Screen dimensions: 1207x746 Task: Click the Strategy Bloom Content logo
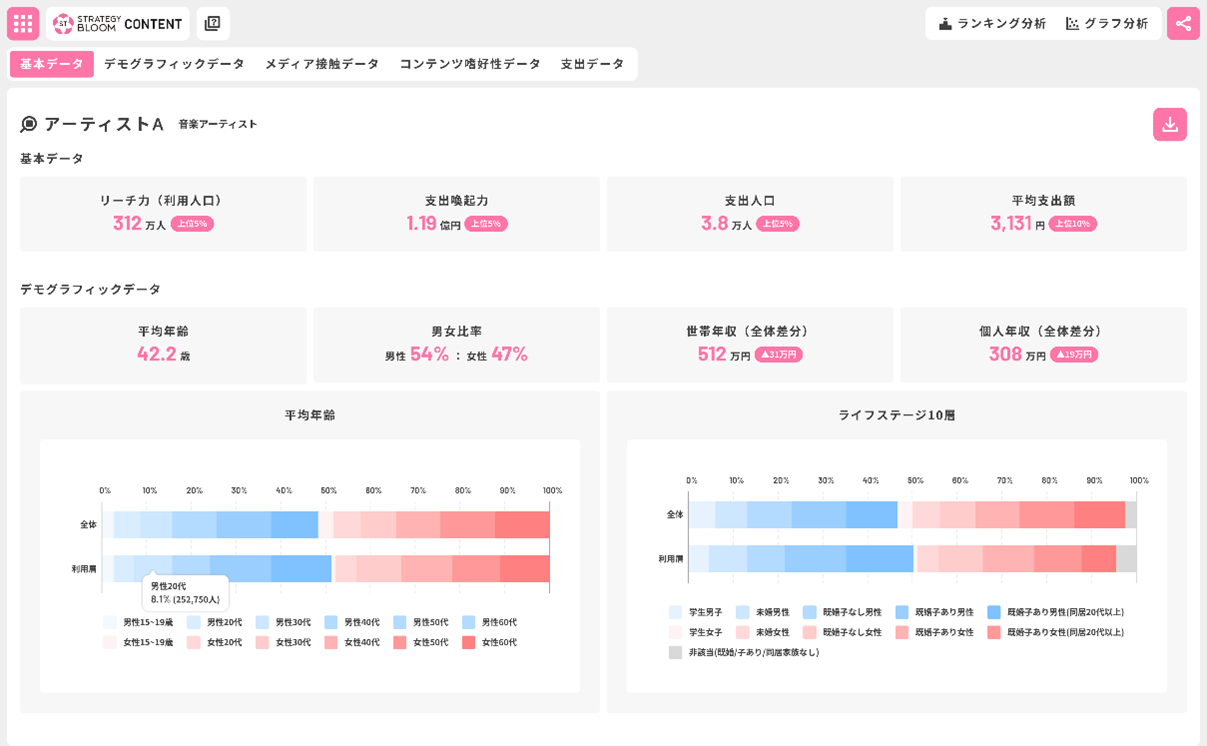(x=118, y=23)
